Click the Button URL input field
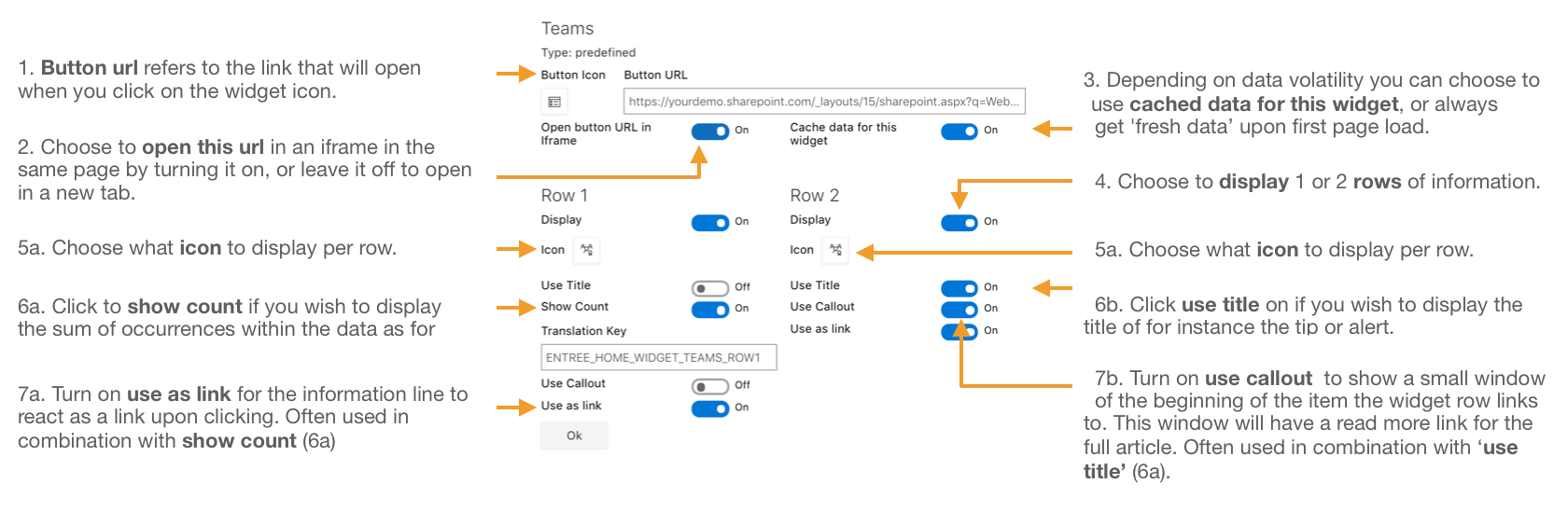This screenshot has height=511, width=1568. [825, 102]
